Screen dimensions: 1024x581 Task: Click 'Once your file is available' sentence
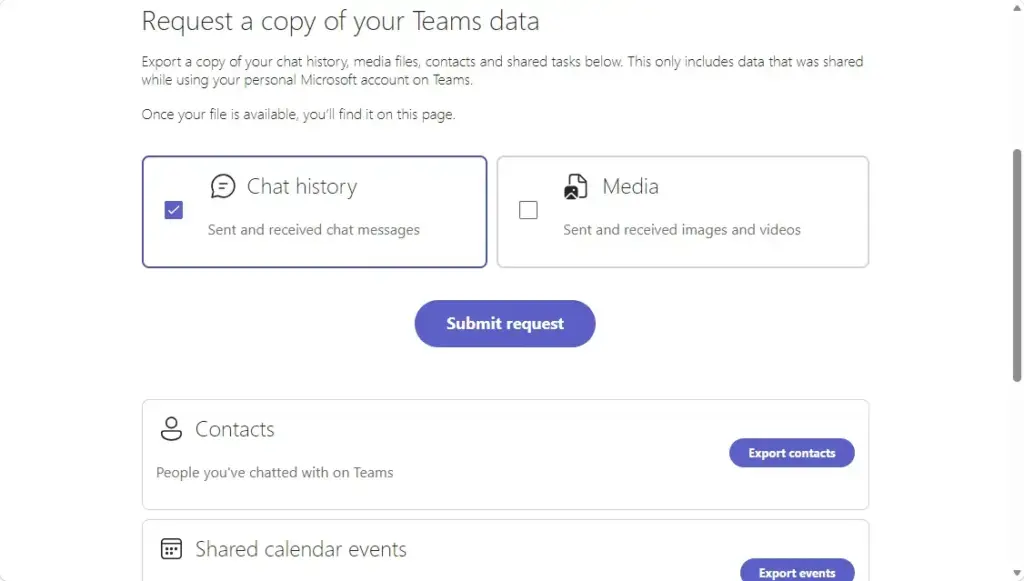[298, 114]
